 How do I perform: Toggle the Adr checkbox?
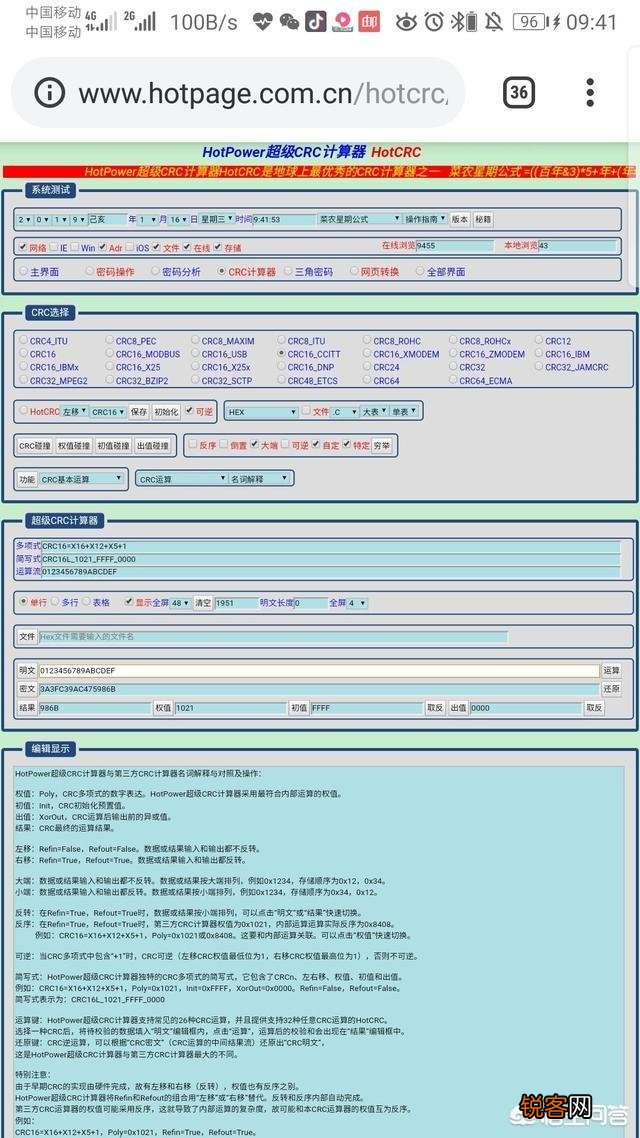pos(102,247)
